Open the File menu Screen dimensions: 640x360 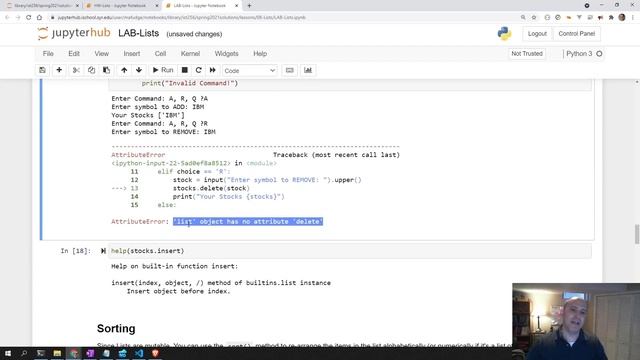point(48,53)
